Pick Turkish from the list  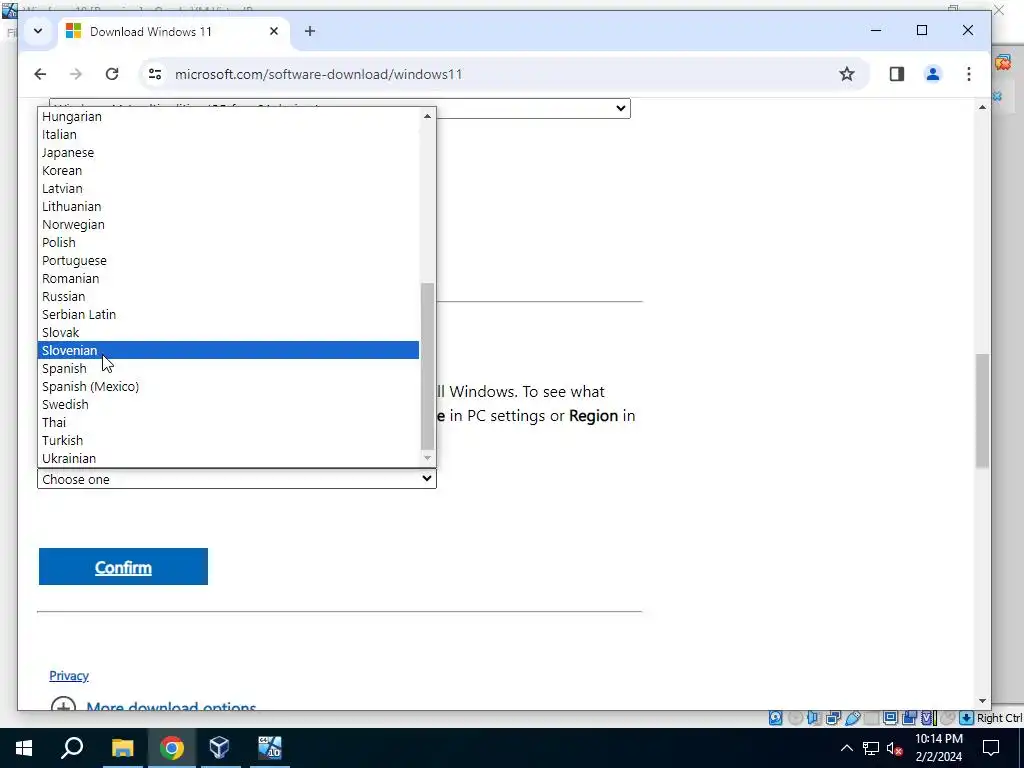[x=228, y=440]
